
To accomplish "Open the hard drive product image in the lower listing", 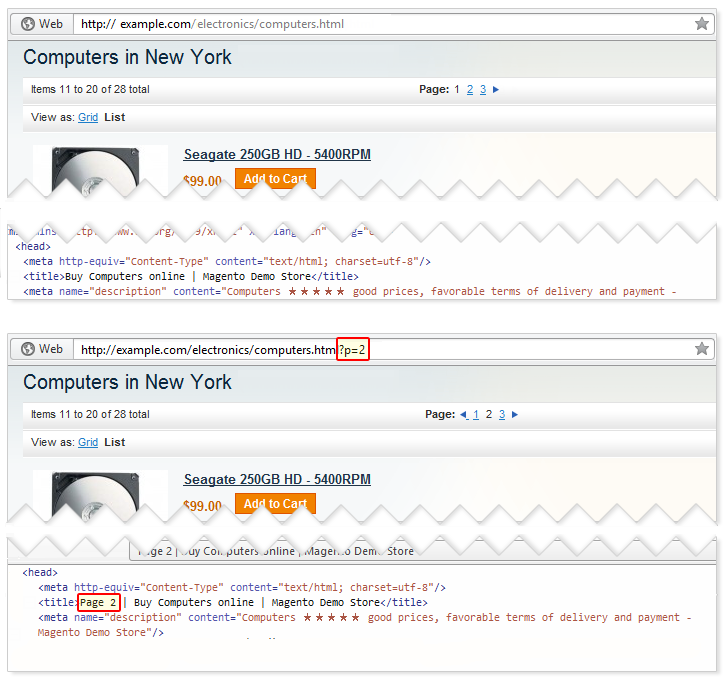I will click(100, 493).
